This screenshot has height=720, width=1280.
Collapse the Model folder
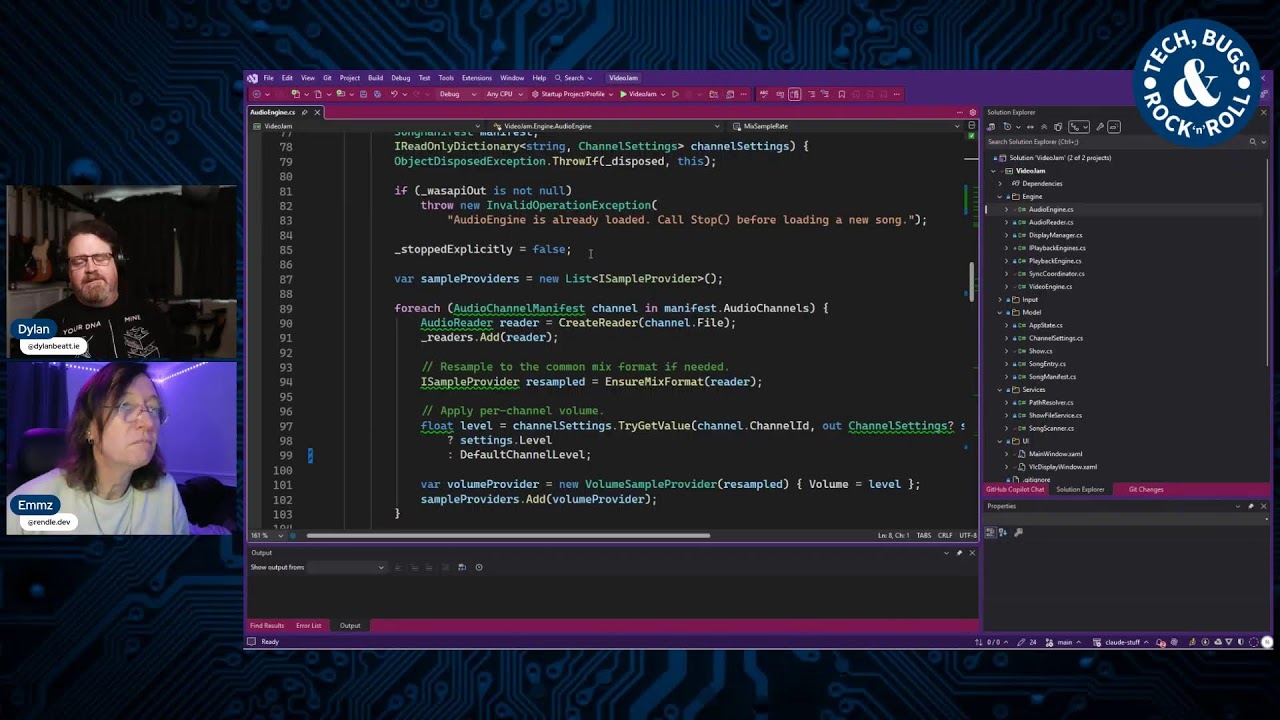(1000, 312)
